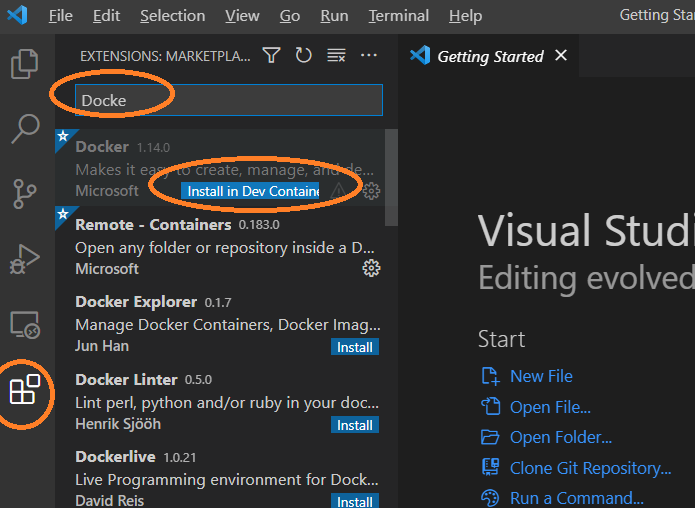Screen dimensions: 695x508
Task: Clear extensions search results
Action: click(336, 56)
